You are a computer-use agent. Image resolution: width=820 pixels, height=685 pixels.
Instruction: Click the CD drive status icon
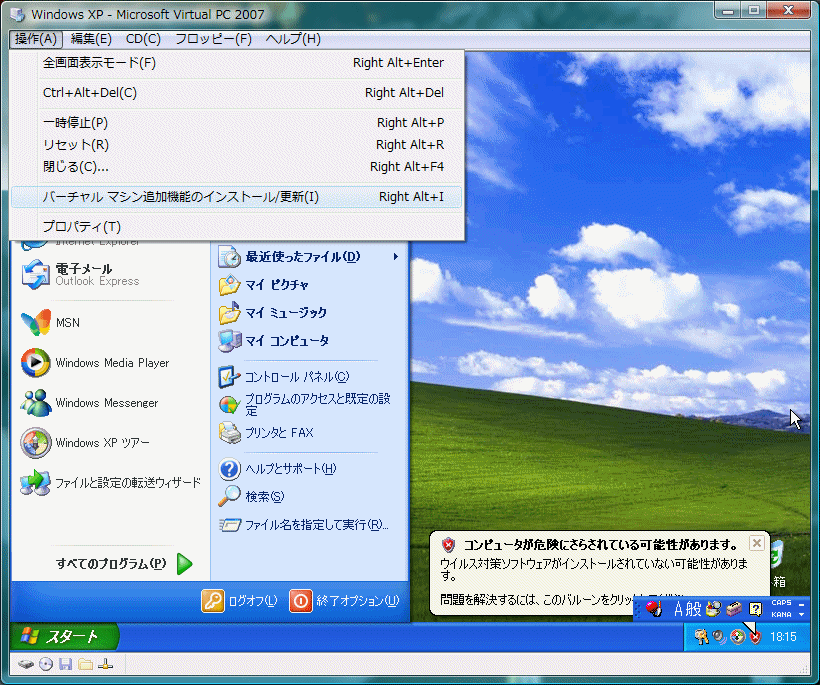(46, 664)
